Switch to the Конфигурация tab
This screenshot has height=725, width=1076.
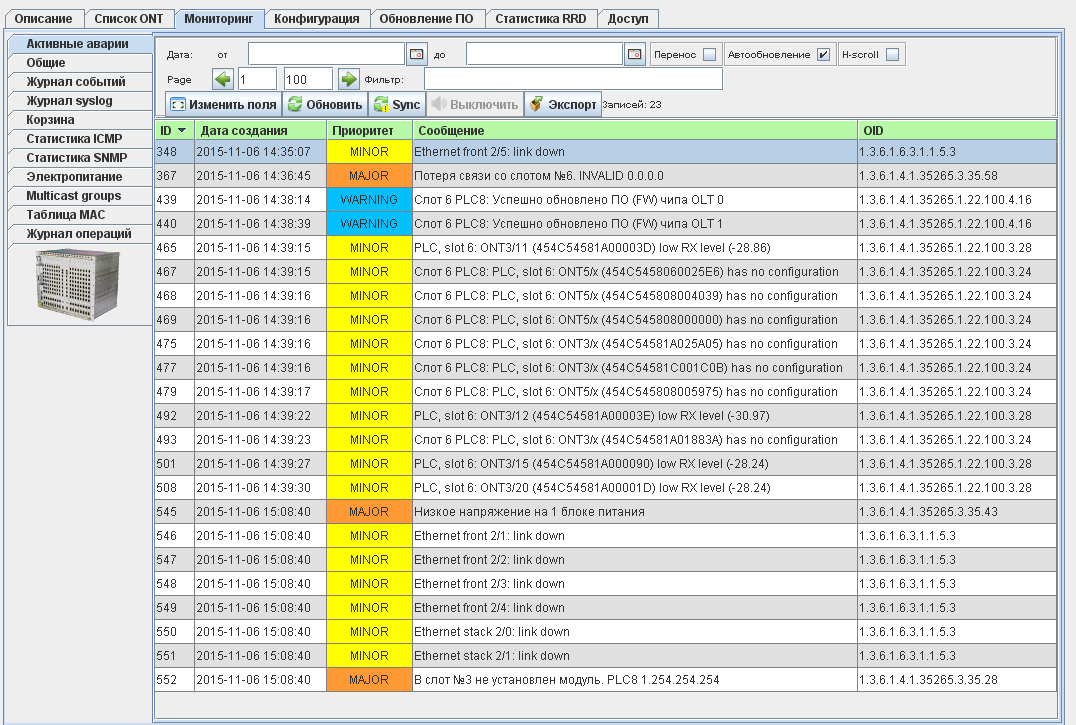tap(317, 19)
